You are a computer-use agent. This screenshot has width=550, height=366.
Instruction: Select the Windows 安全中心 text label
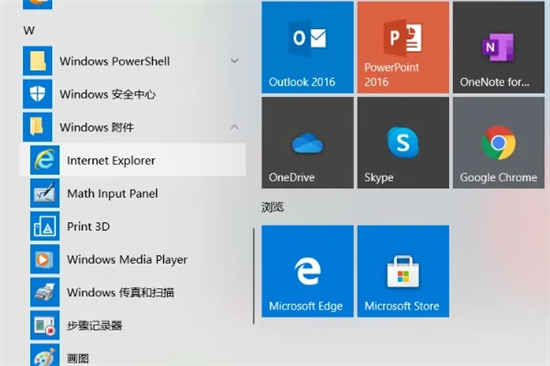(x=107, y=94)
